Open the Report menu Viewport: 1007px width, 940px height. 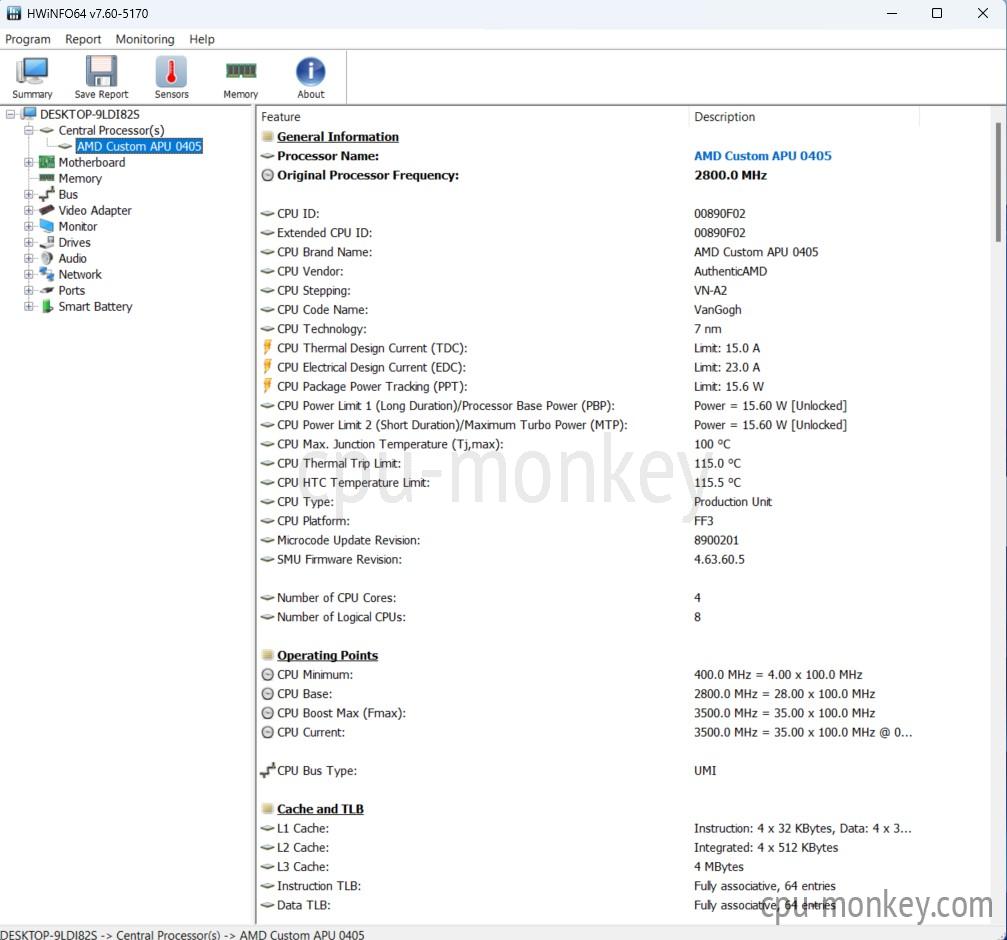click(x=83, y=39)
